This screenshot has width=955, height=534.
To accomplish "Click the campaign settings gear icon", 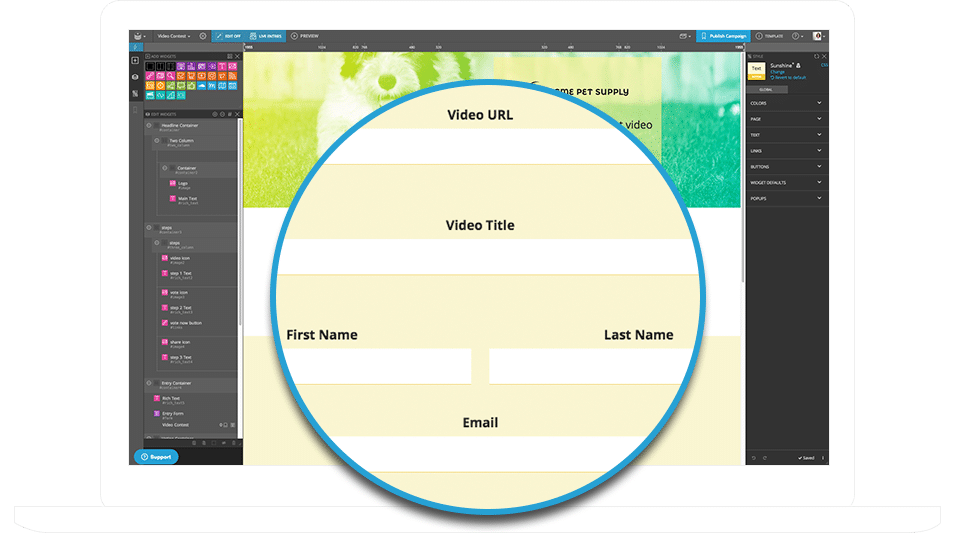I will pos(203,36).
